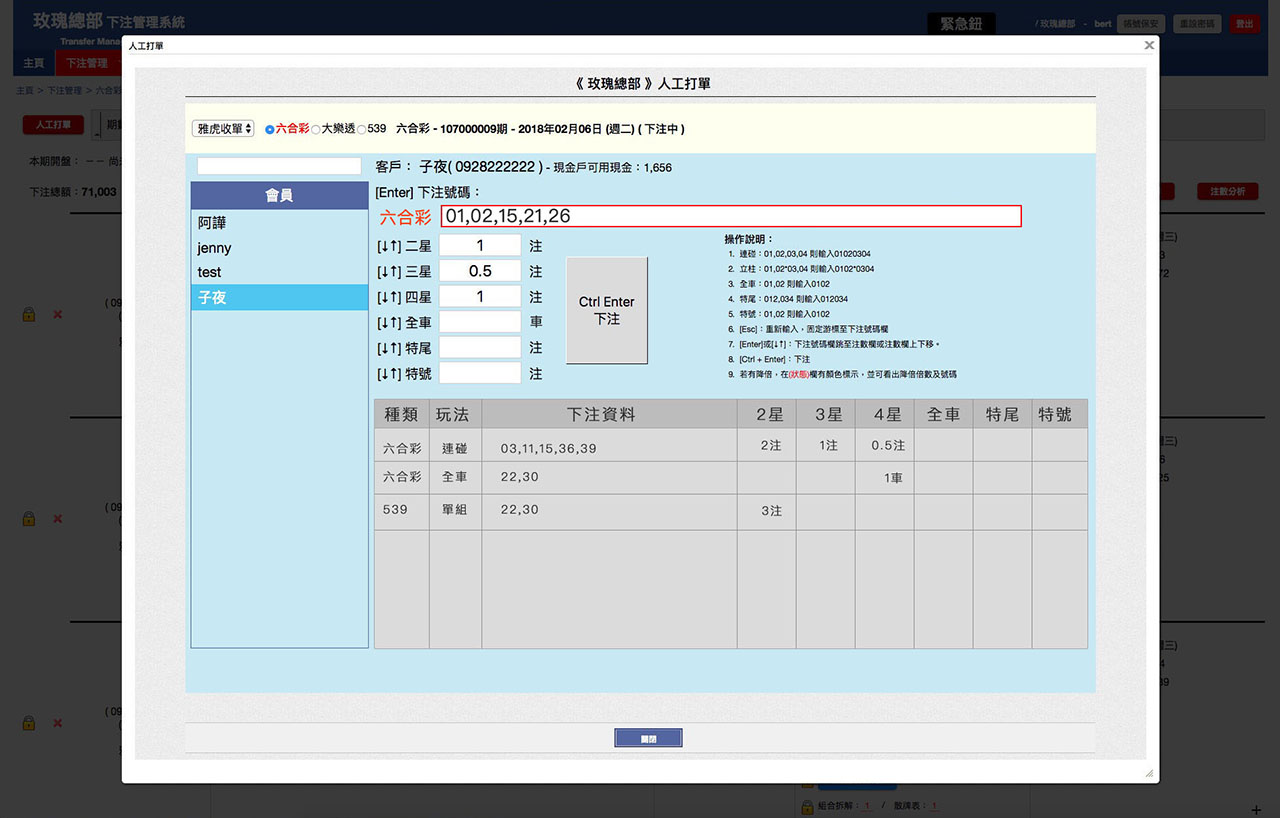Open the 下注管理 tab
Viewport: 1280px width, 818px height.
tap(87, 63)
